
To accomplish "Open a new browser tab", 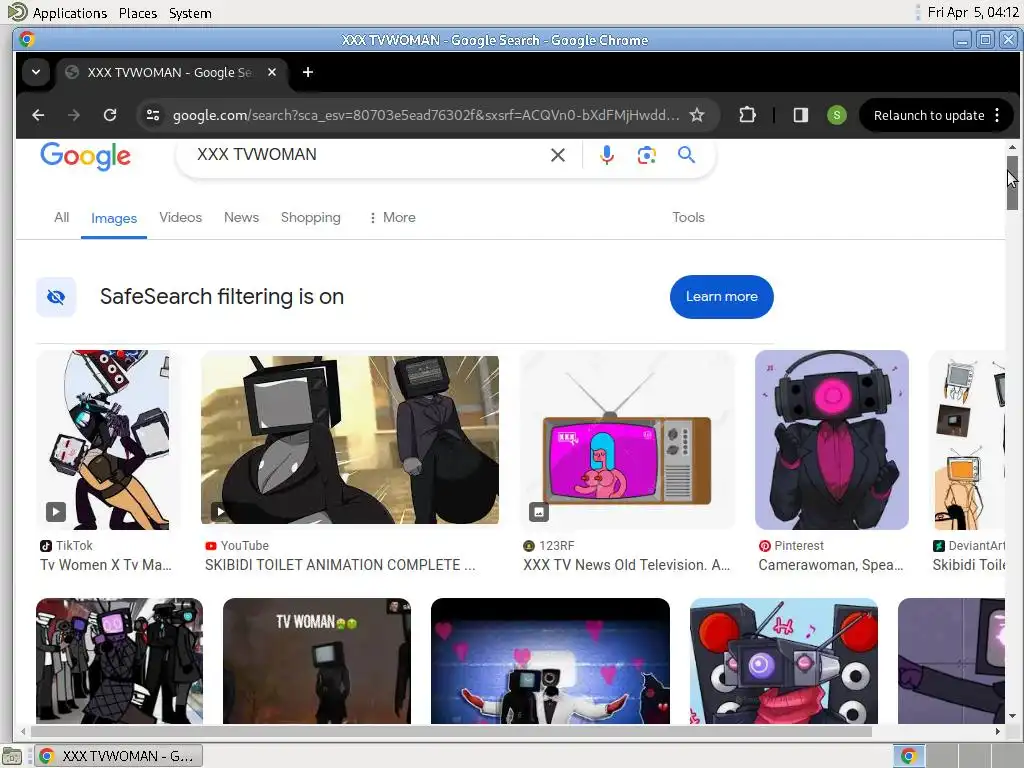I will coord(308,72).
